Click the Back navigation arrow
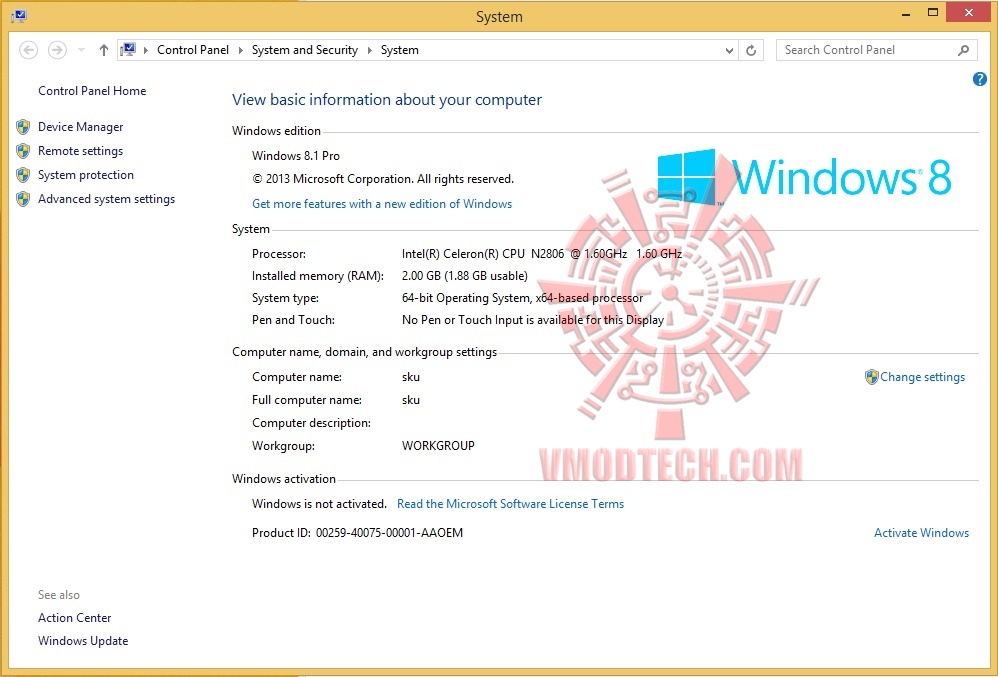The width and height of the screenshot is (998, 677). 29,50
